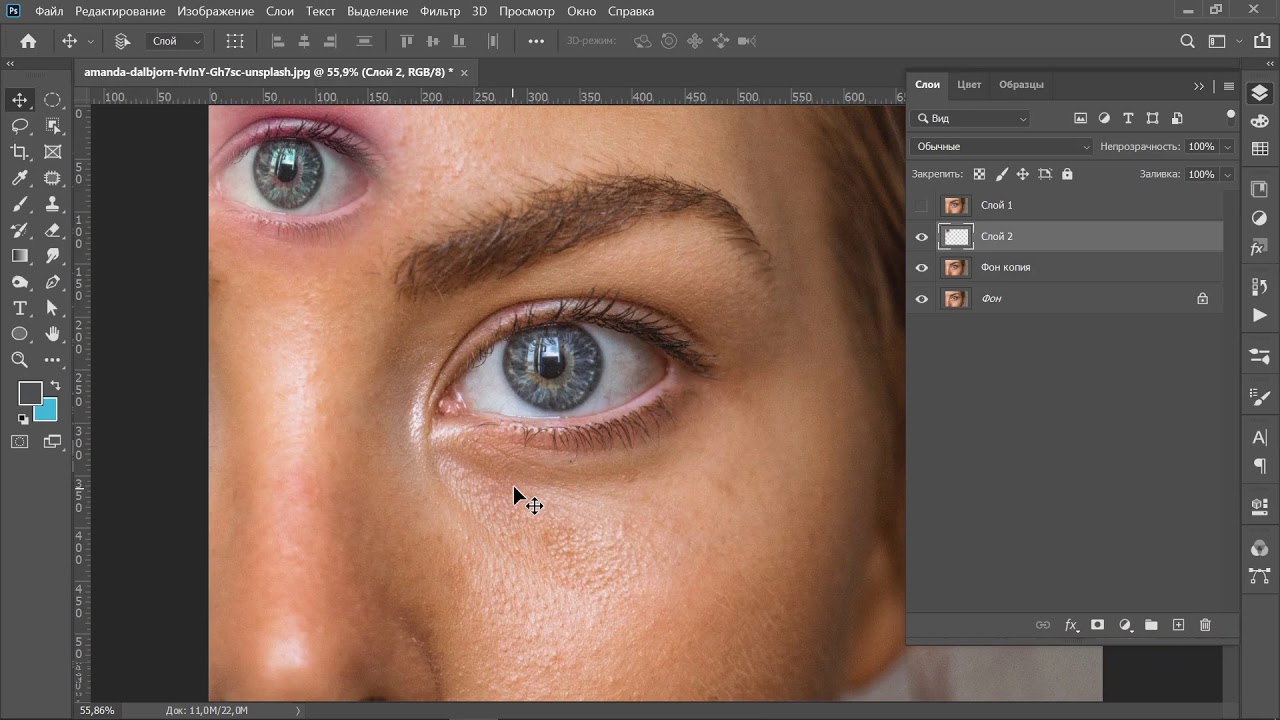Select the History Brush tool
1280x720 pixels.
(x=20, y=230)
